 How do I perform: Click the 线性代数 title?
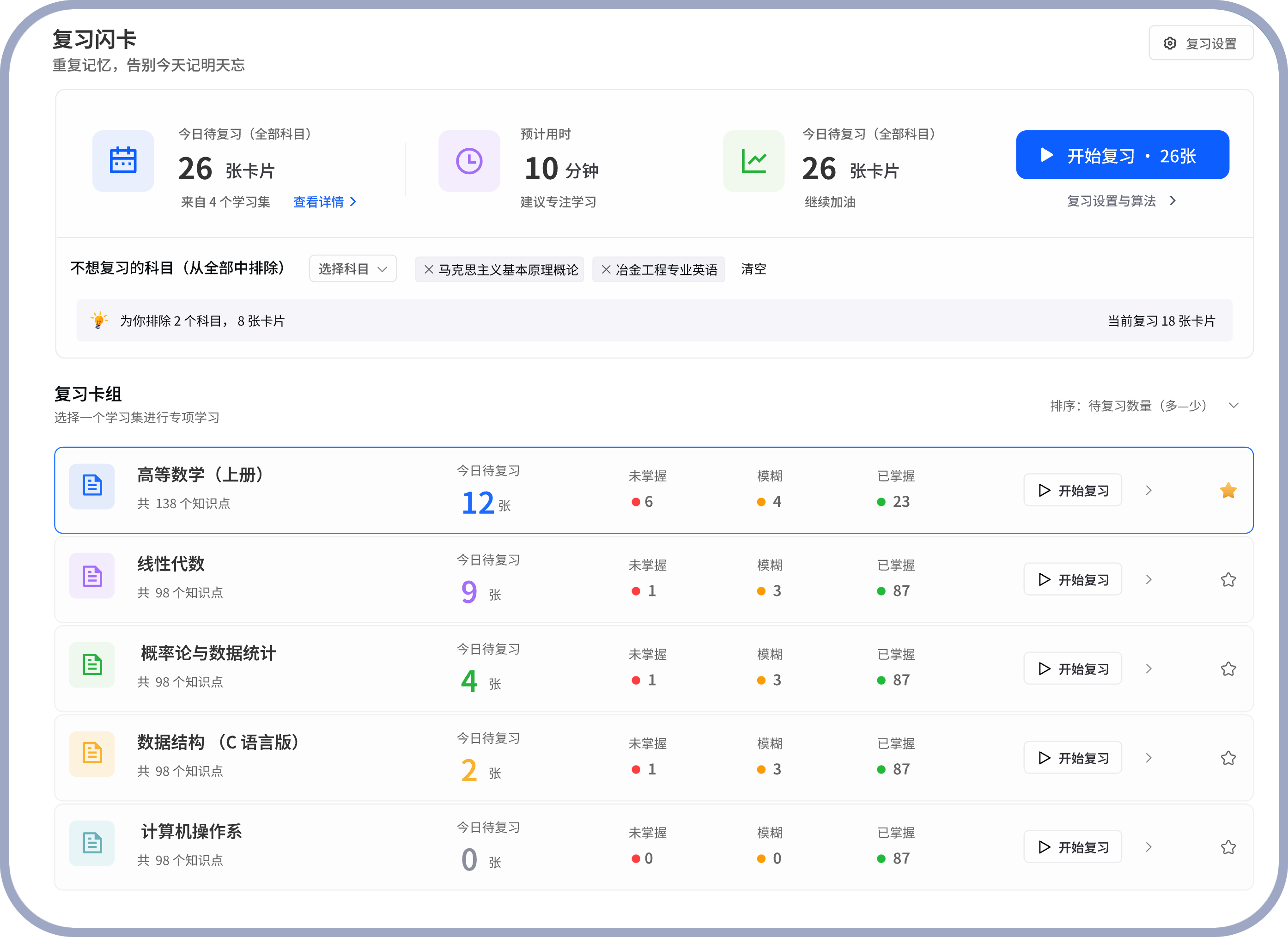(x=170, y=563)
